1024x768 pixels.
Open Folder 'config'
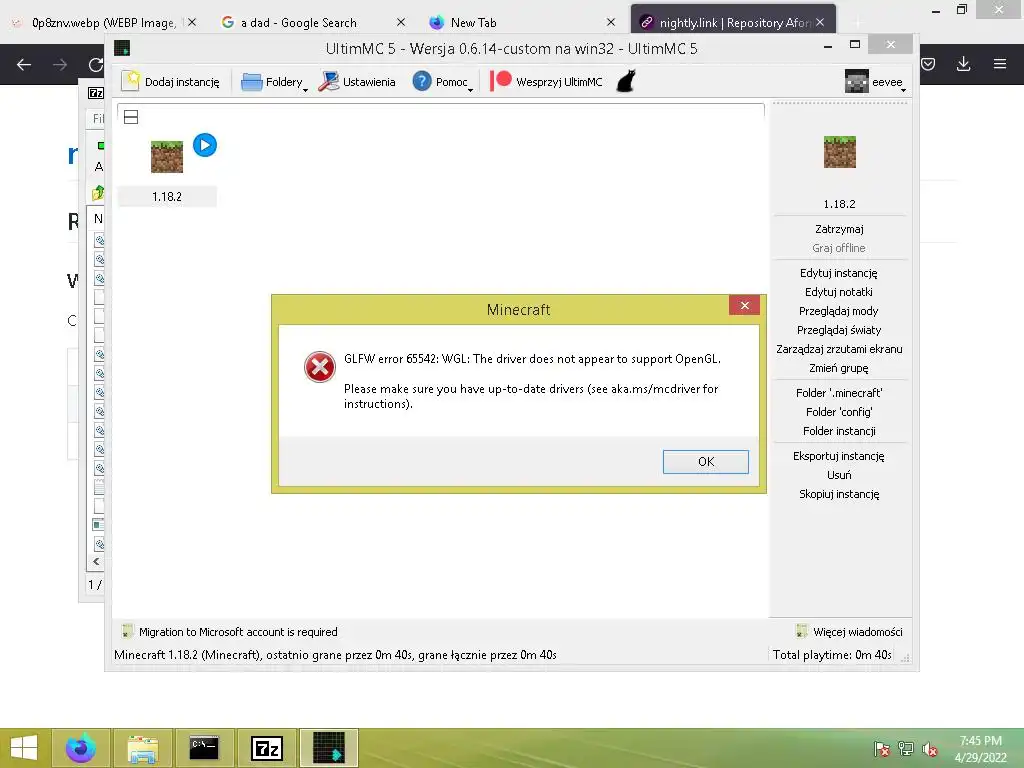point(839,412)
